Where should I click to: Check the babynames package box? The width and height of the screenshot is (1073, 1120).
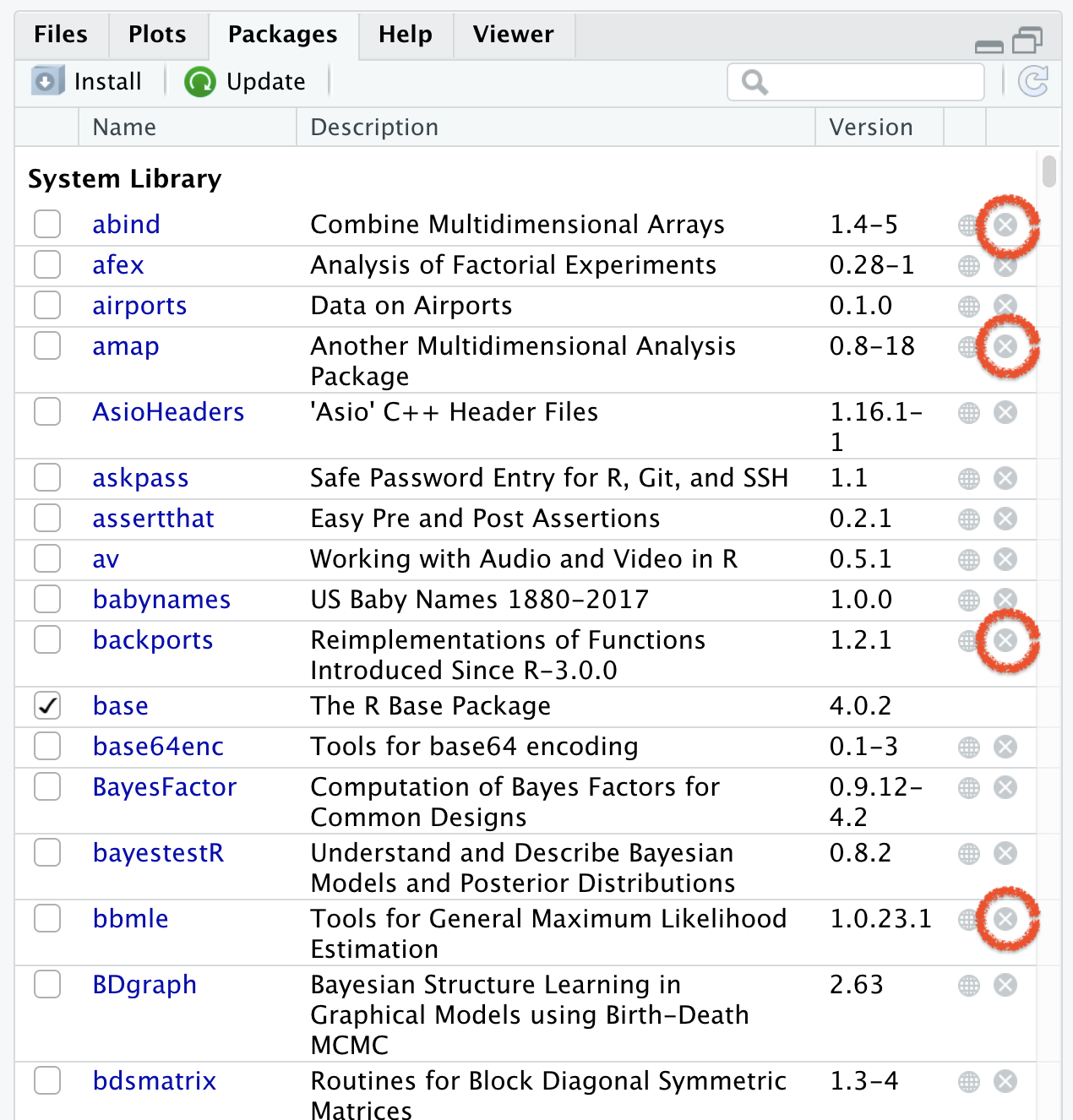(47, 599)
